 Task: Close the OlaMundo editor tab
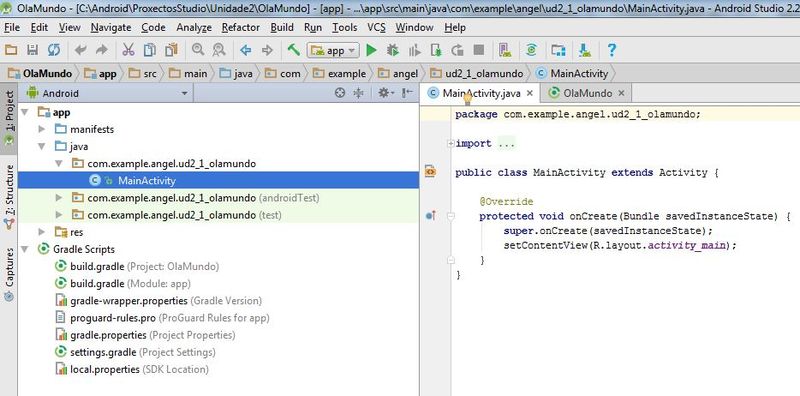(x=621, y=93)
